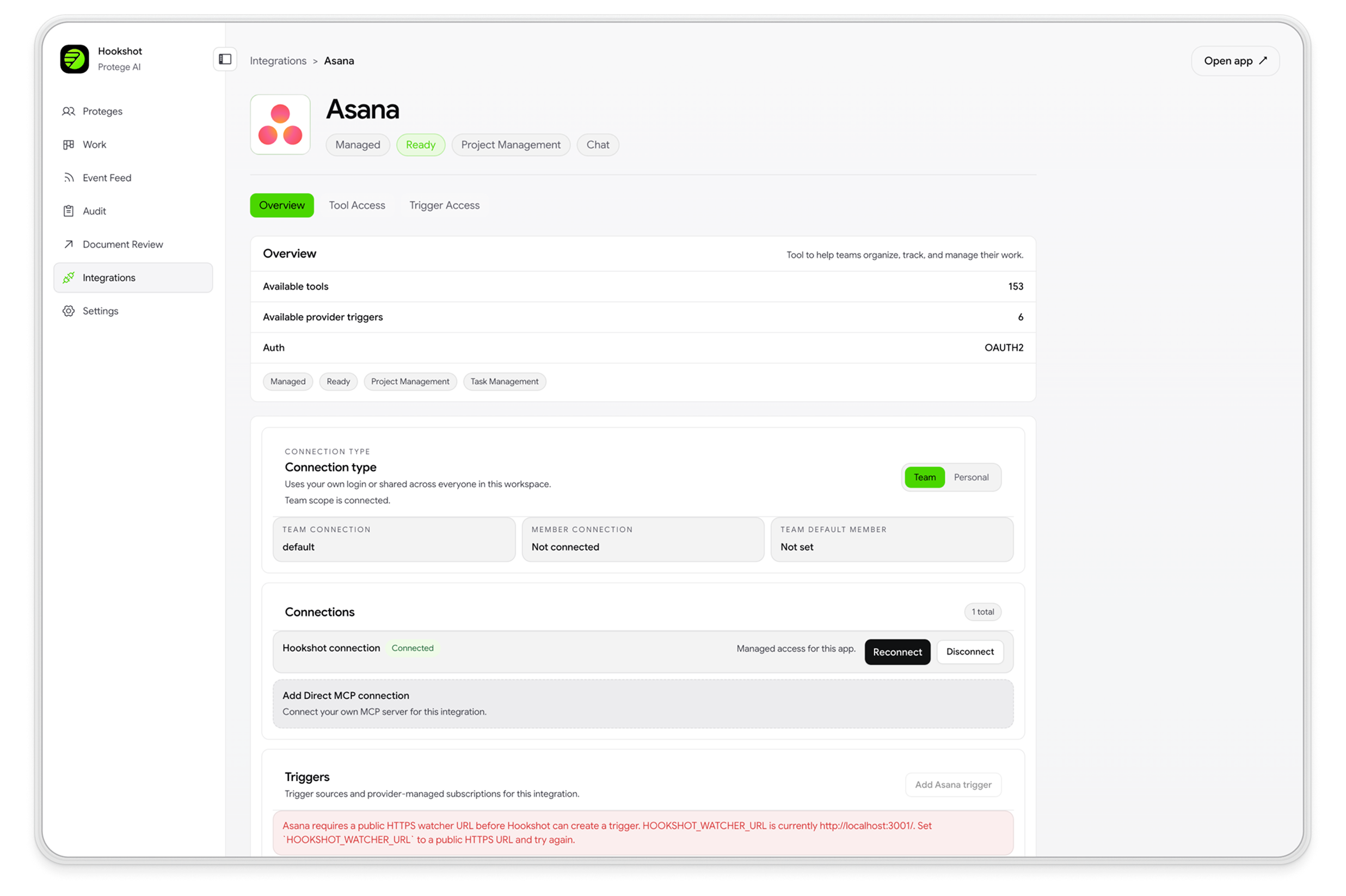Screen dimensions: 1346x896
Task: Open Event Feed page
Action: coord(133,177)
